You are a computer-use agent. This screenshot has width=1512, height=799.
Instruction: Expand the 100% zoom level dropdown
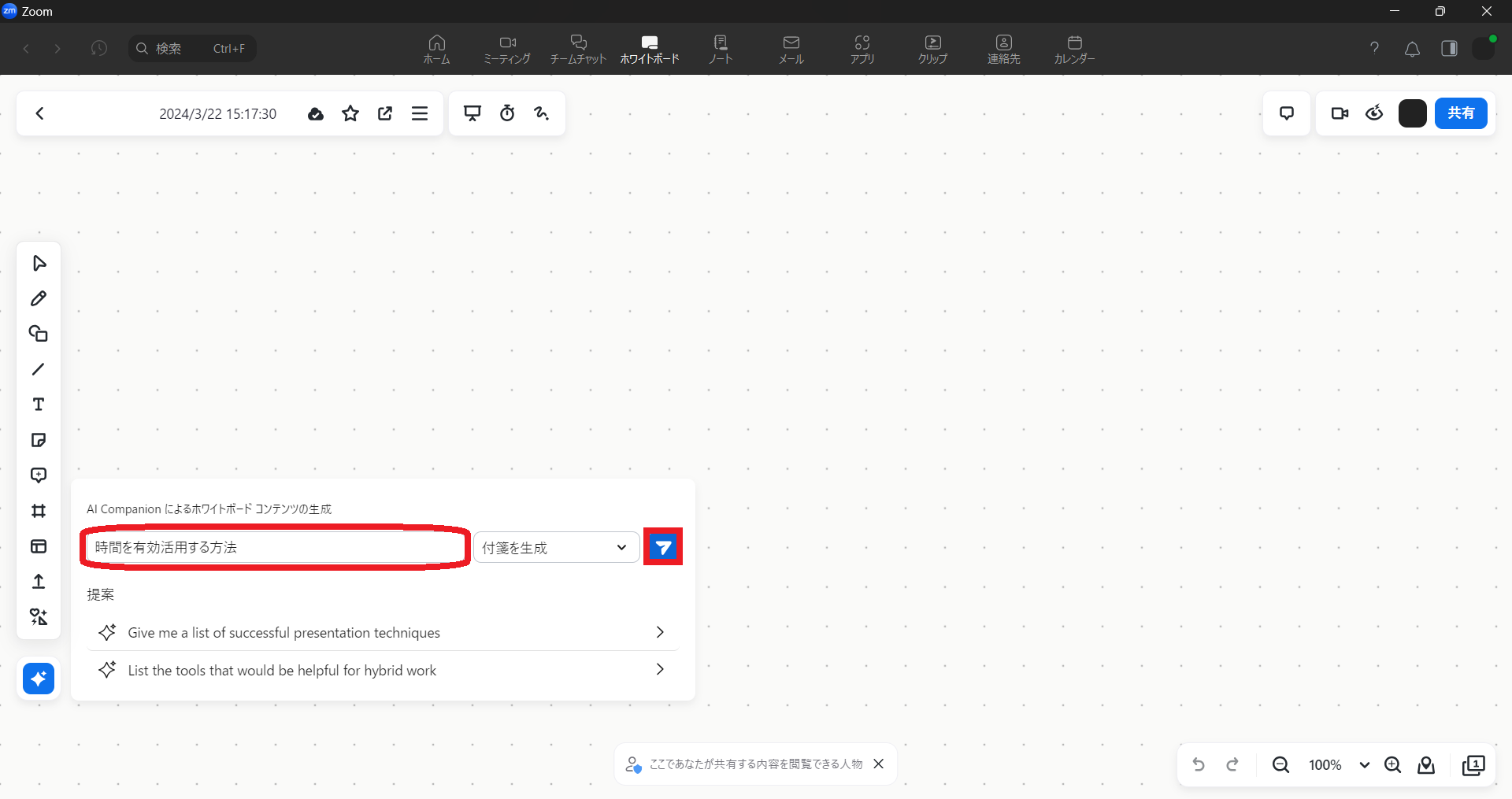coord(1364,764)
